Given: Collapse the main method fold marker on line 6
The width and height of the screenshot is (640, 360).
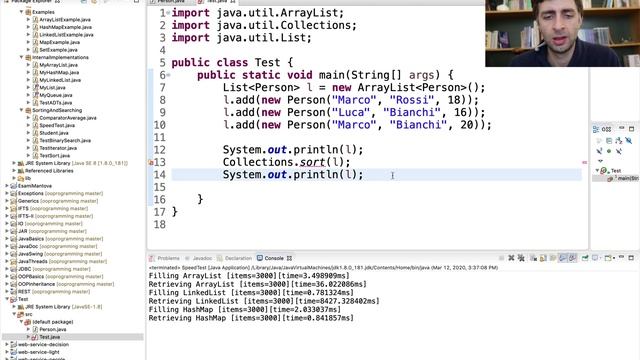Looking at the screenshot, I should point(168,75).
